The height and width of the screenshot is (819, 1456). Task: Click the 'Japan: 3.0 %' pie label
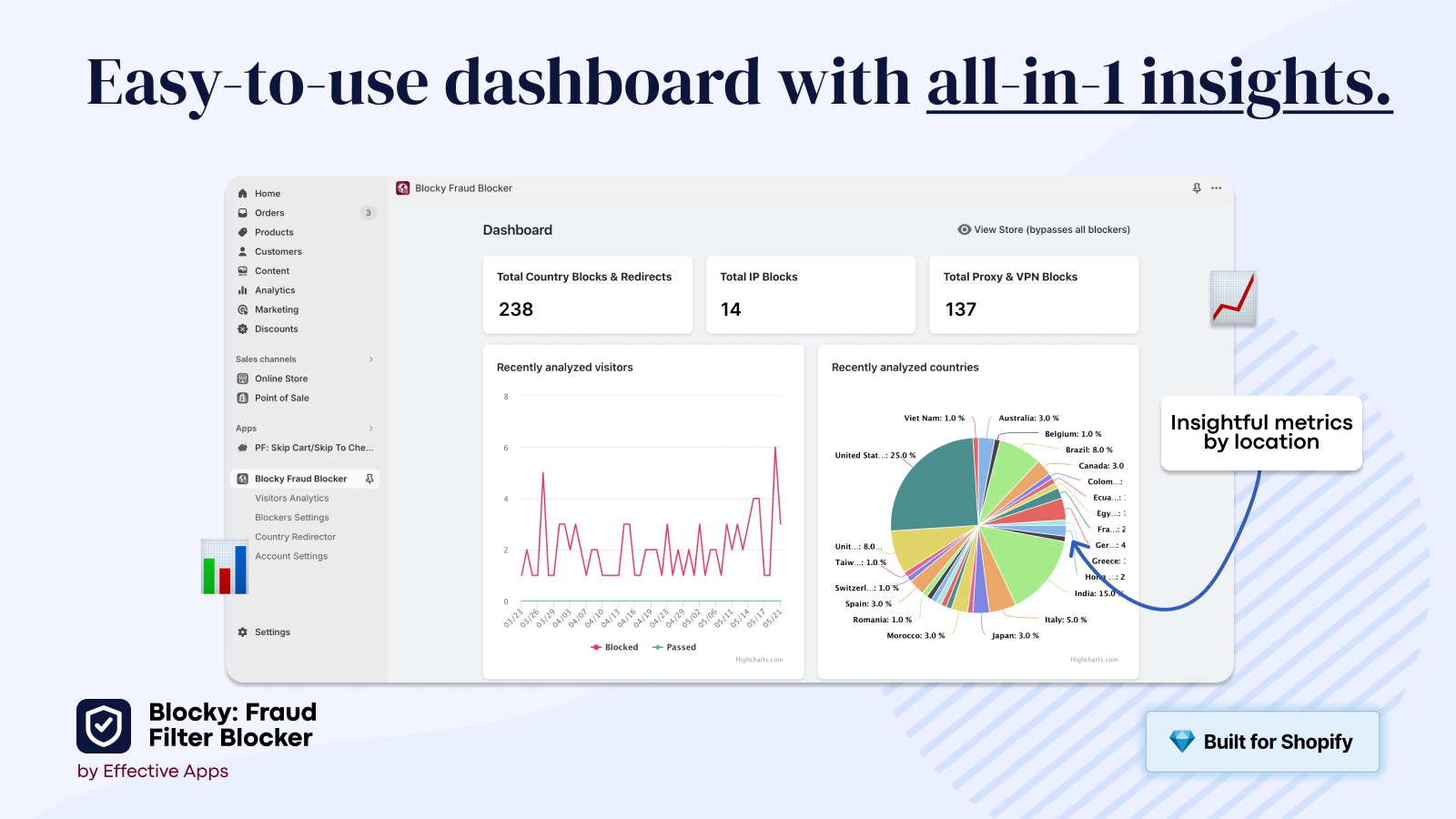[1016, 636]
